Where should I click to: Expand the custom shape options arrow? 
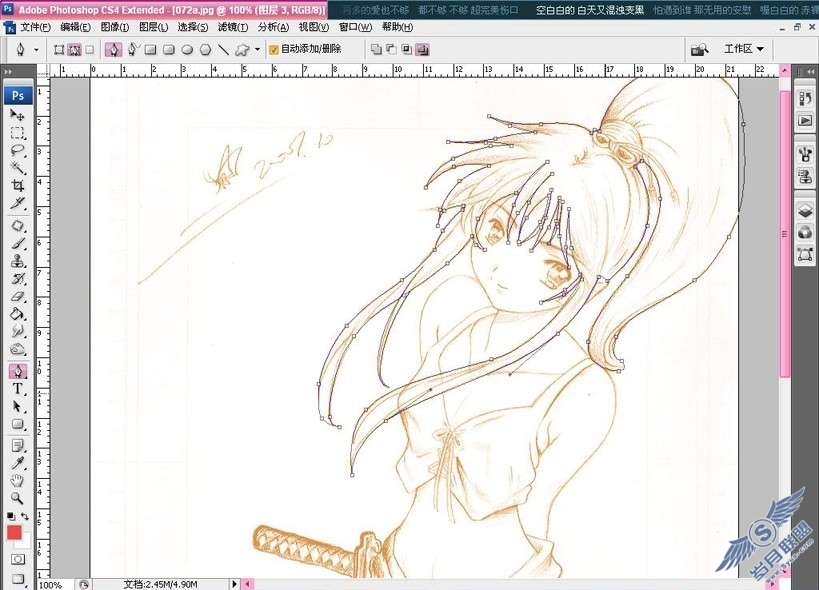point(257,50)
